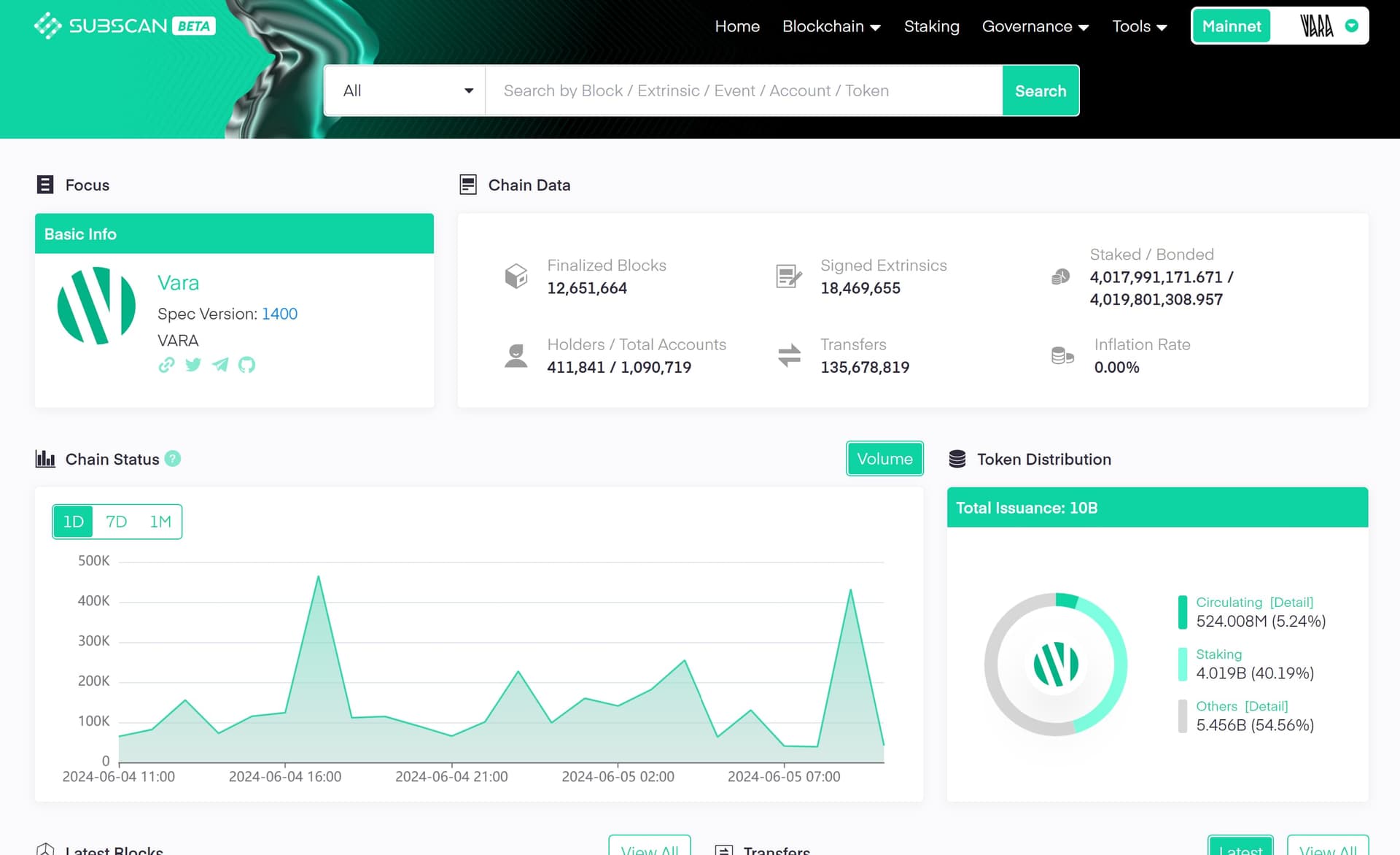This screenshot has height=855, width=1400.
Task: Click the Vara logo in donut chart center
Action: click(x=1056, y=665)
